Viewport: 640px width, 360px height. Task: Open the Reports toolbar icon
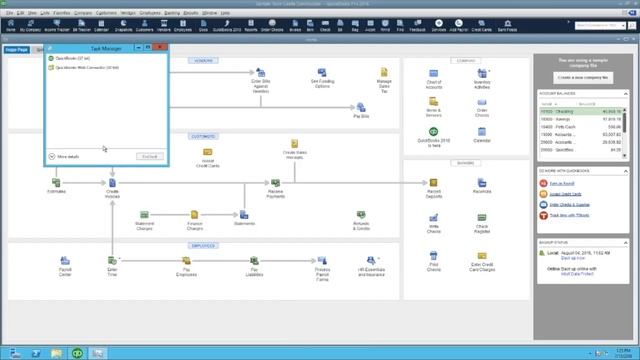[x=251, y=25]
